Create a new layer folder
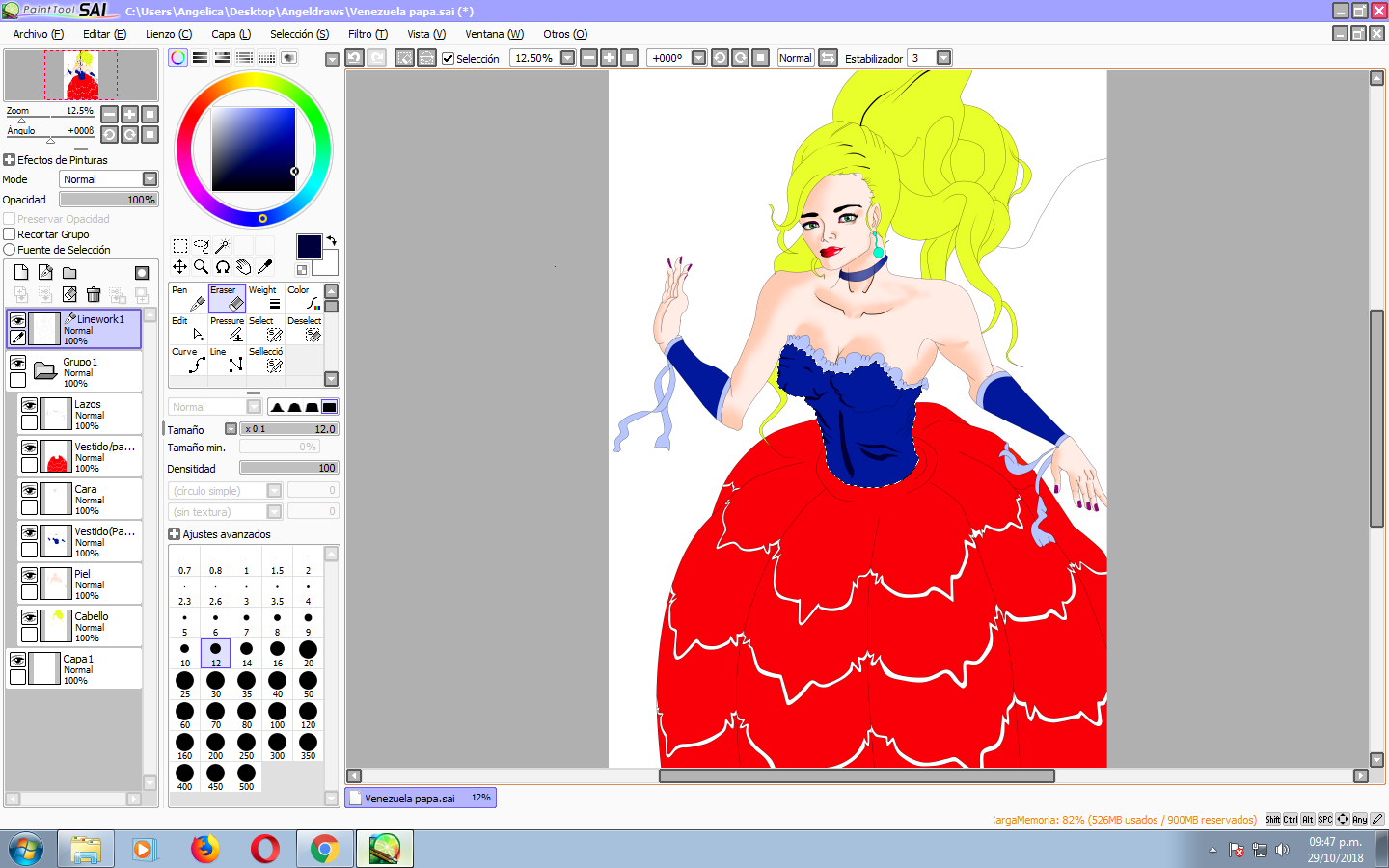This screenshot has height=868, width=1389. 69,273
